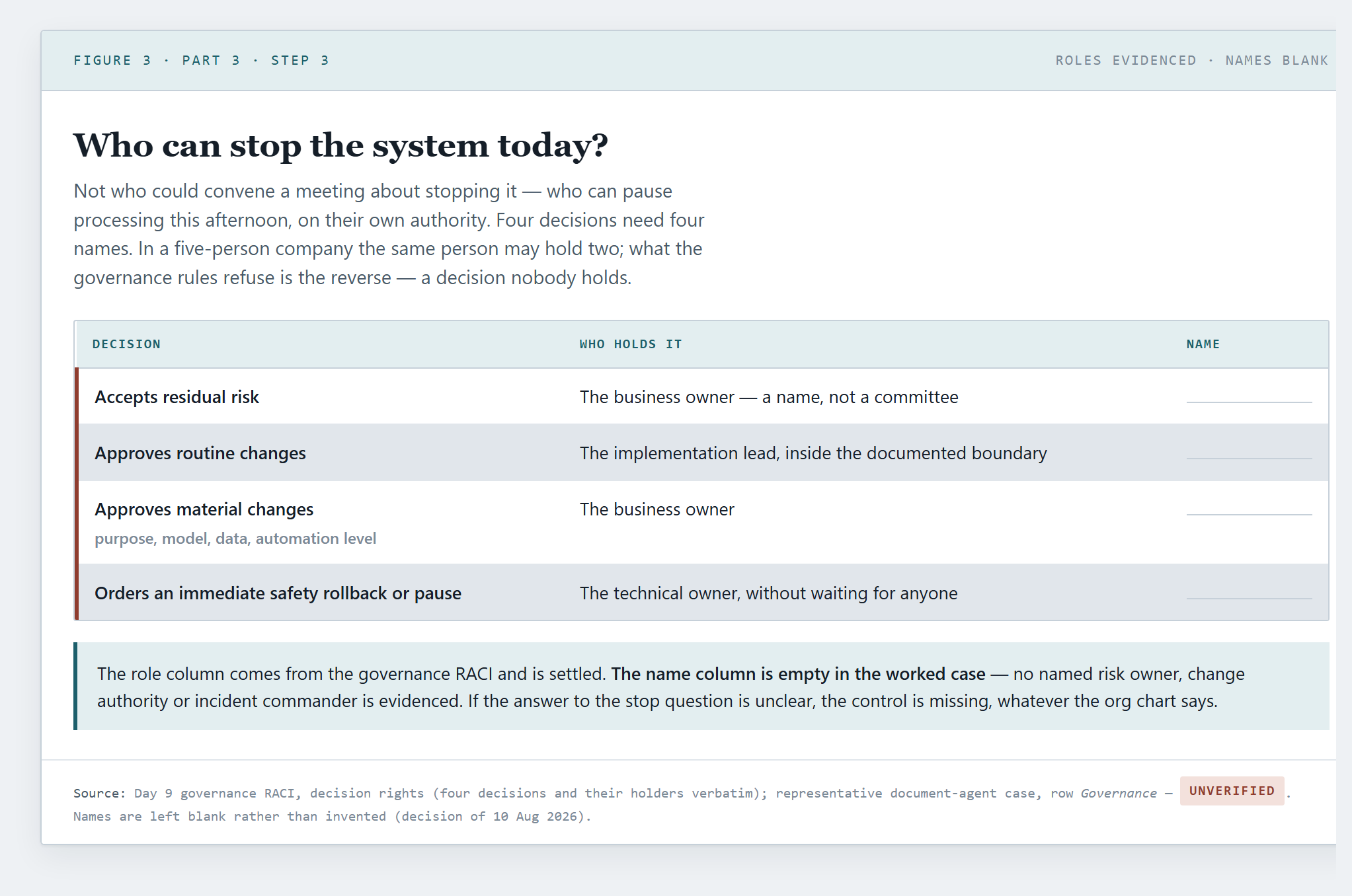Click the subtext 'purpose, model, data, automation level'
This screenshot has height=896, width=1352.
[x=235, y=539]
